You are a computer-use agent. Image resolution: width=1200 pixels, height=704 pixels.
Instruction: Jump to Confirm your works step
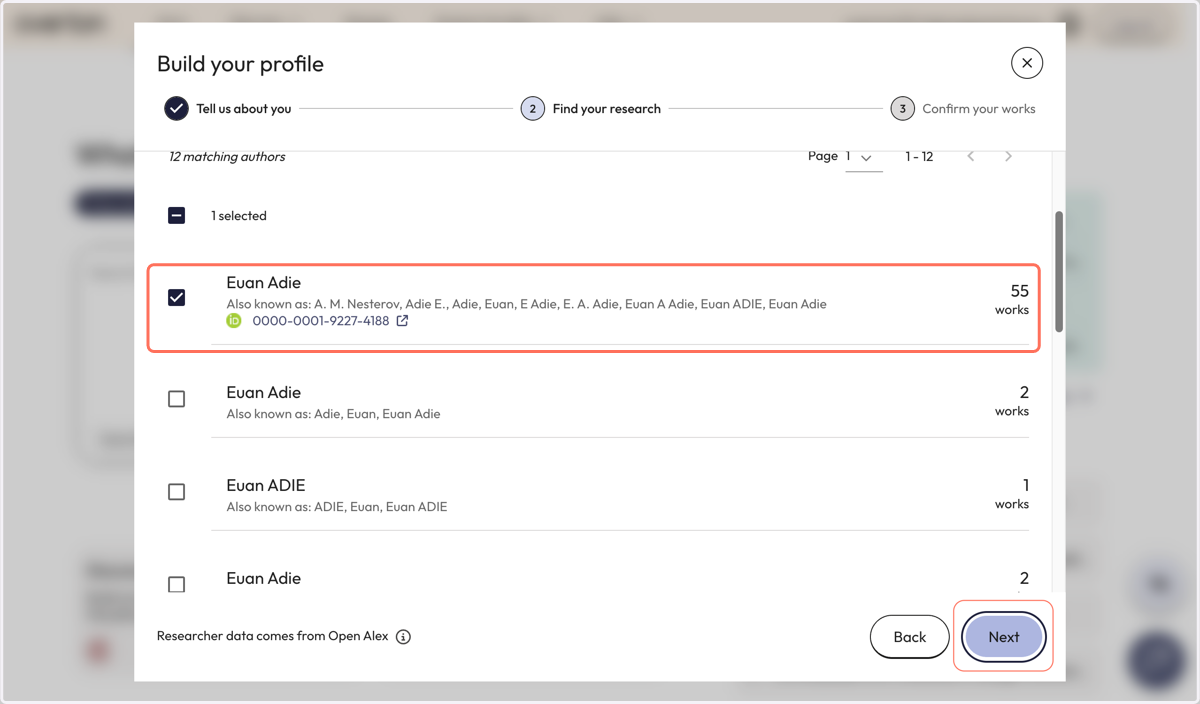coord(964,109)
